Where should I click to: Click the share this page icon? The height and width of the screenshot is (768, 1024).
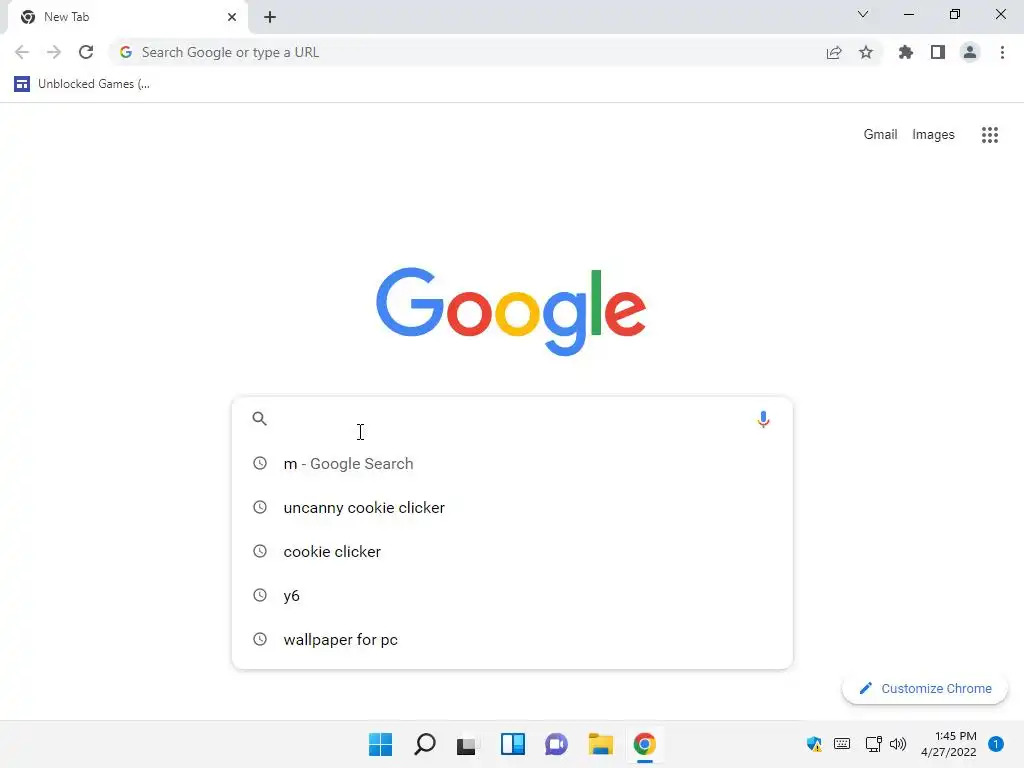tap(834, 52)
